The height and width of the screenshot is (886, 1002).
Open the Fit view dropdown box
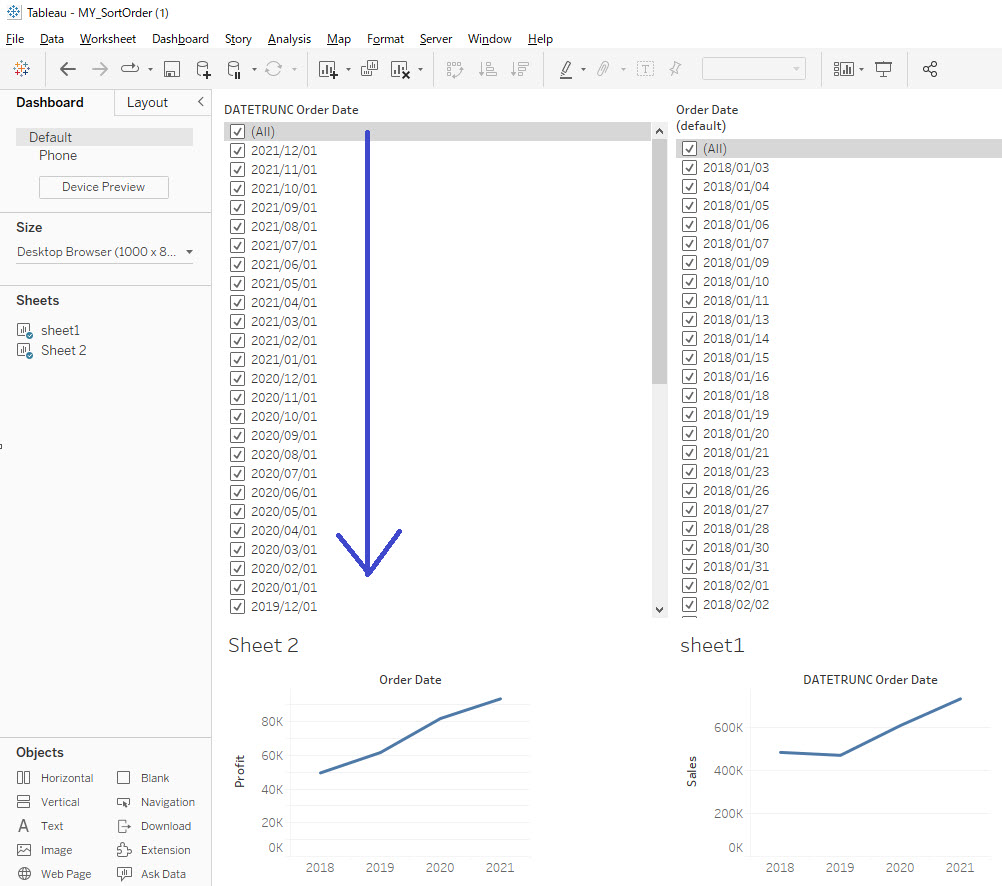(753, 68)
